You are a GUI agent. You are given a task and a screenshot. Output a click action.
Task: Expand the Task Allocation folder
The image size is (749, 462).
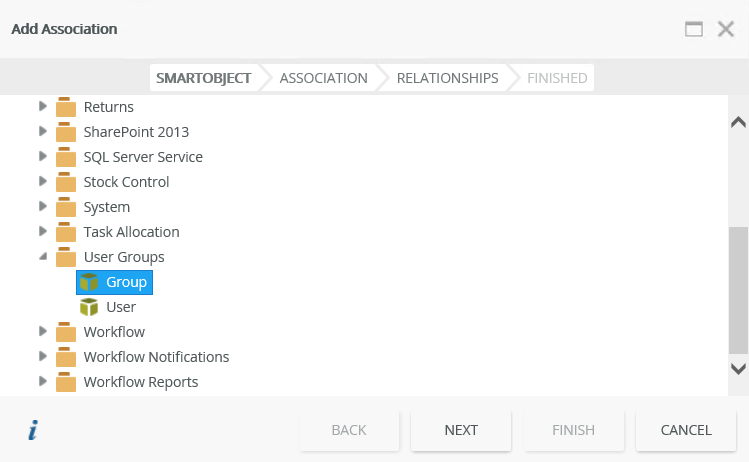point(42,231)
